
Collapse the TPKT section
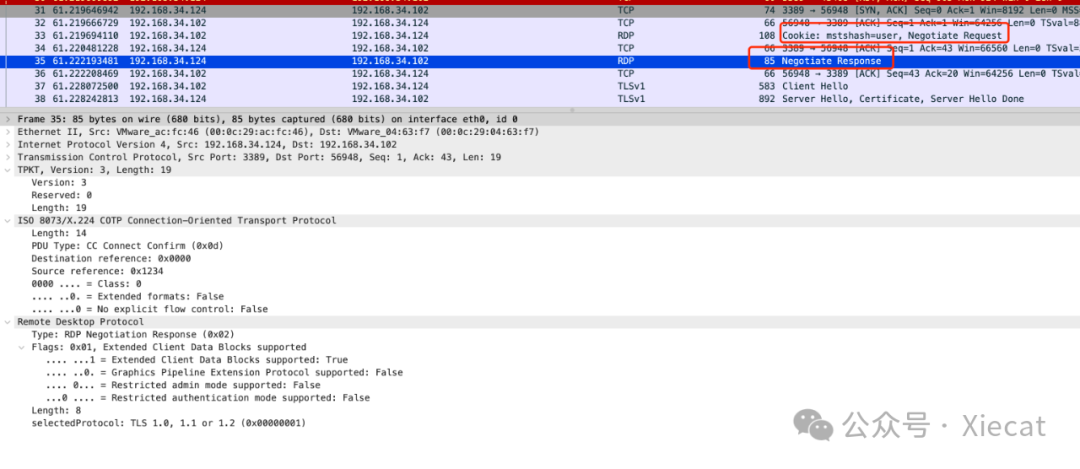9,170
